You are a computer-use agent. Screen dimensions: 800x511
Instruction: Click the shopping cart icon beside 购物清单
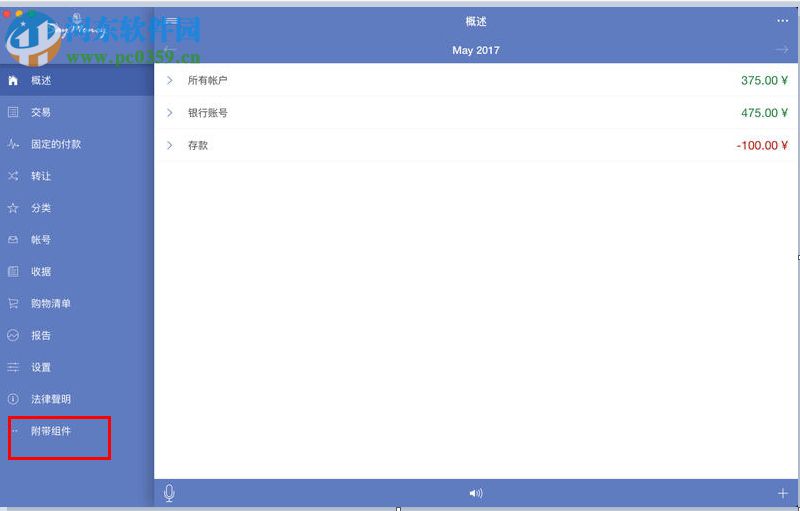(13, 303)
